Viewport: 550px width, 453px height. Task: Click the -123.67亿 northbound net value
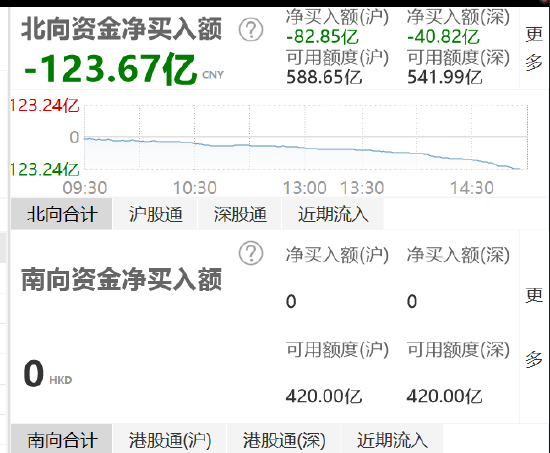click(110, 69)
